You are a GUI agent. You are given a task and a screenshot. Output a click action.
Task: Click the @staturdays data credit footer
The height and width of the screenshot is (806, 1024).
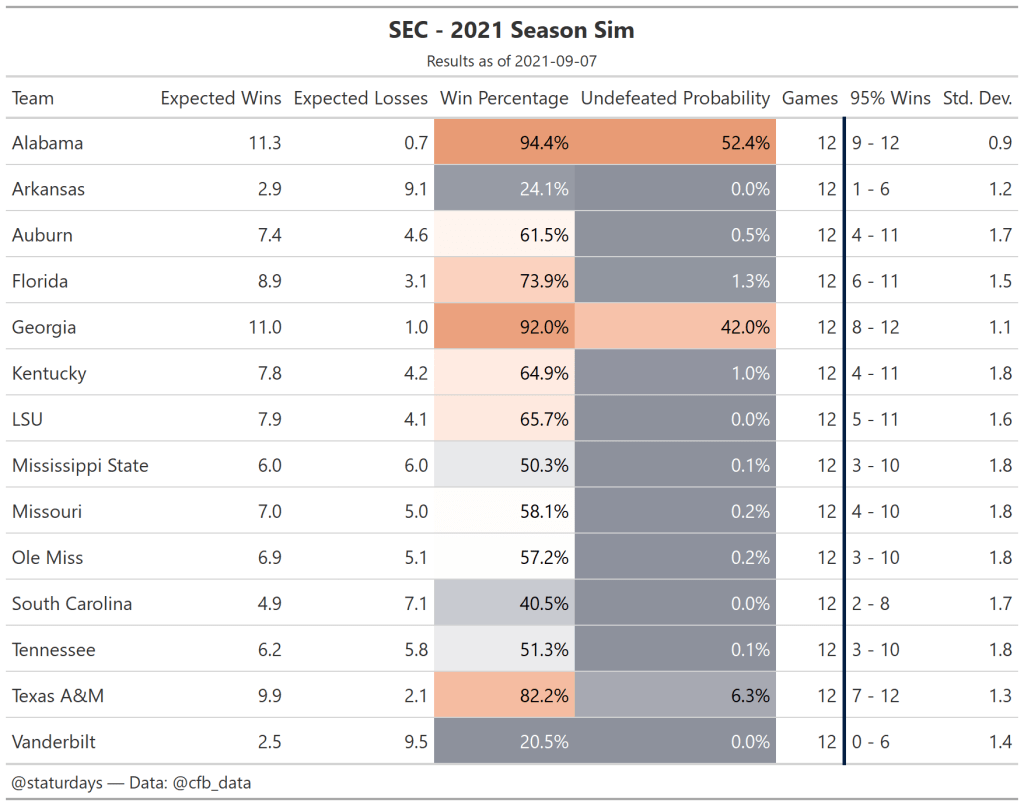click(x=131, y=783)
